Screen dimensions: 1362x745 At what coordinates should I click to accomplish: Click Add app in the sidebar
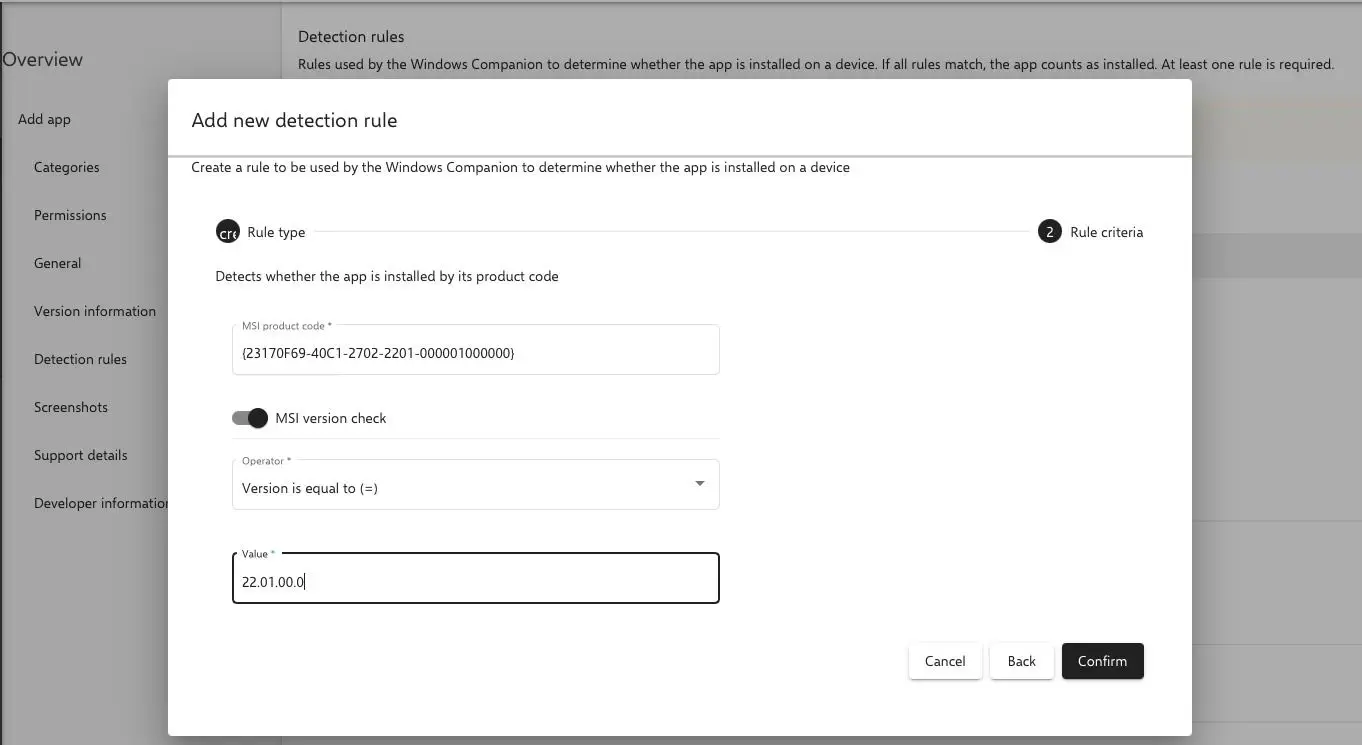pos(45,119)
